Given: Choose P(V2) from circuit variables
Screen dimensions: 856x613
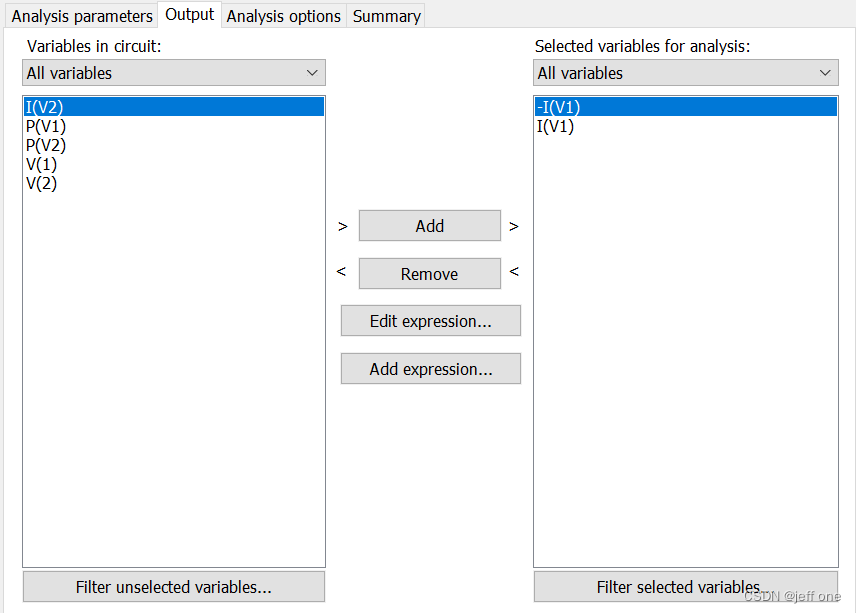Looking at the screenshot, I should [46, 145].
